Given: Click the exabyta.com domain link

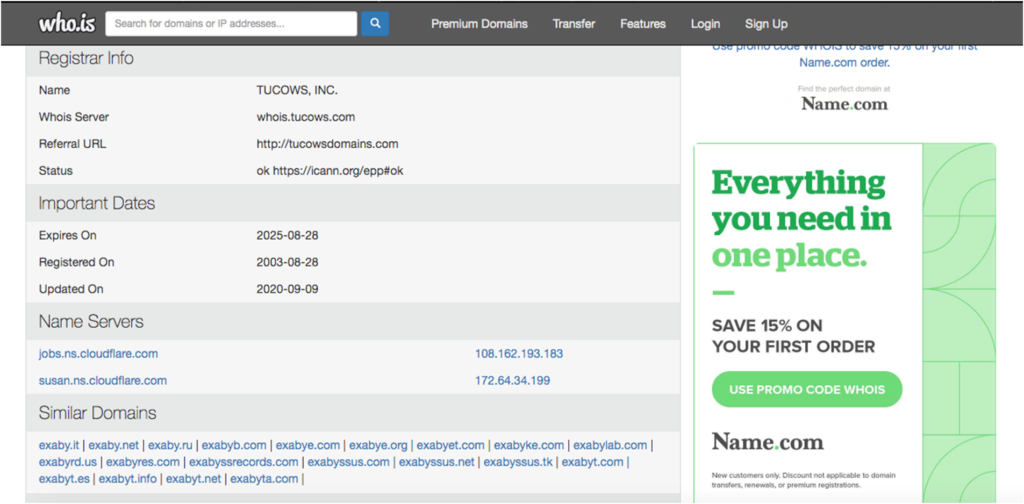Looking at the screenshot, I should tap(264, 479).
